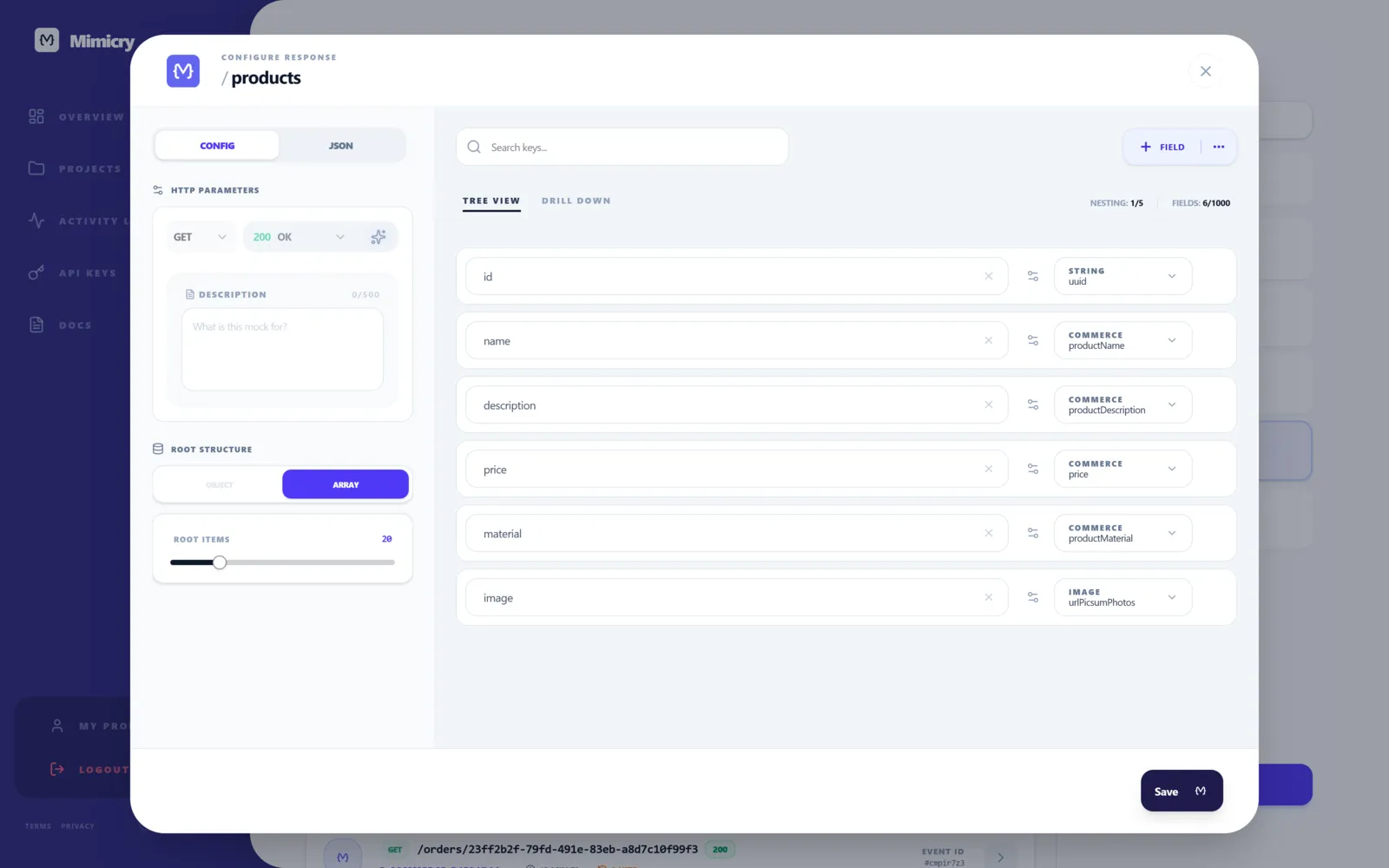Click the event row chevron behind the modal
The height and width of the screenshot is (868, 1389).
[x=1001, y=857]
